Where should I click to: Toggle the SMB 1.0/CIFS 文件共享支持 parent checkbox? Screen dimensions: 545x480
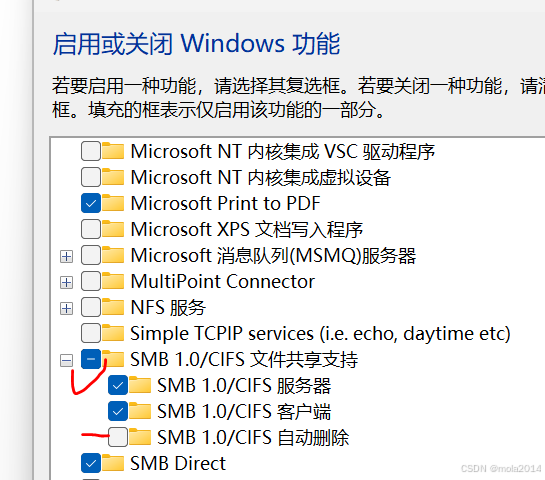coord(91,359)
